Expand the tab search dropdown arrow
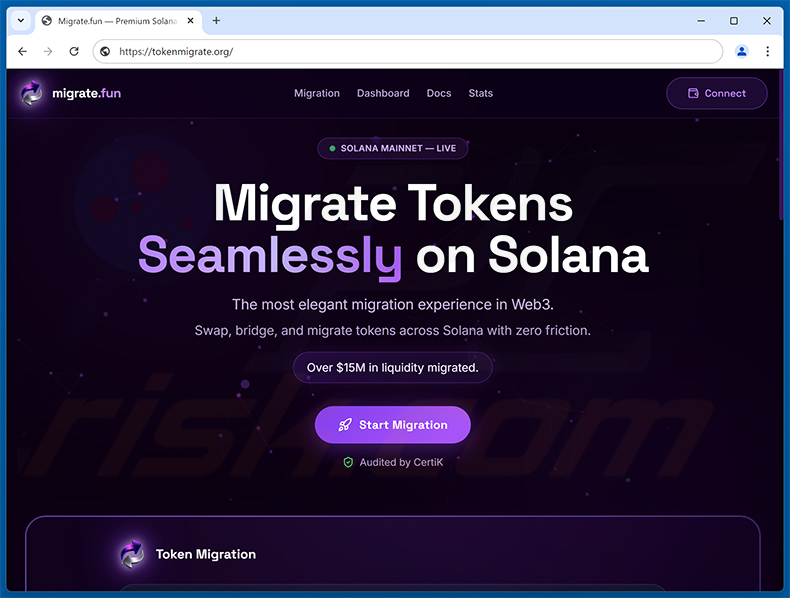The width and height of the screenshot is (790, 598). coord(21,21)
